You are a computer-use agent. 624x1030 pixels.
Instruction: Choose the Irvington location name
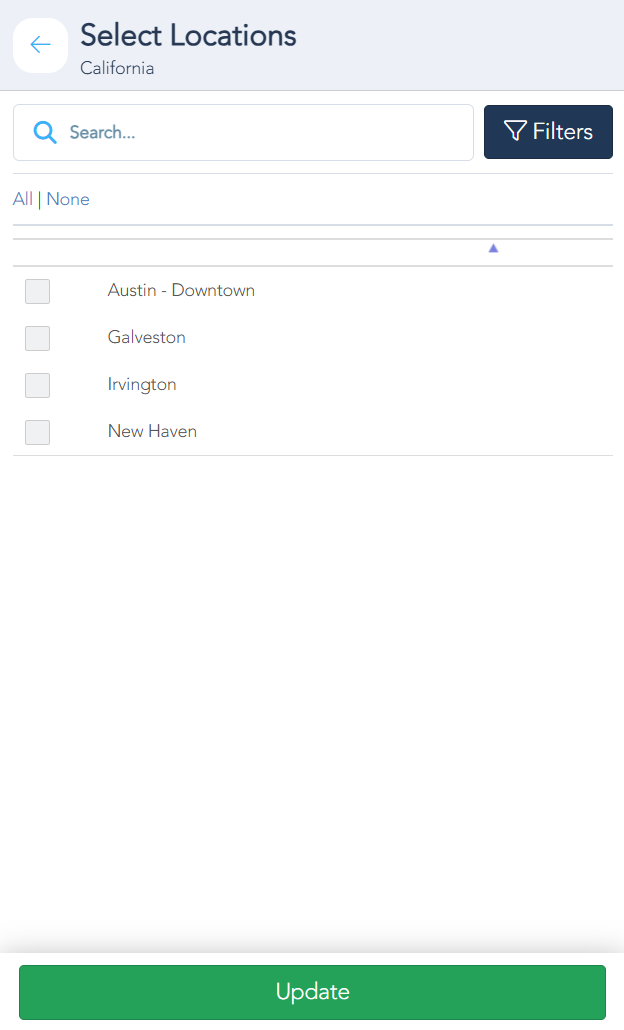pos(142,384)
